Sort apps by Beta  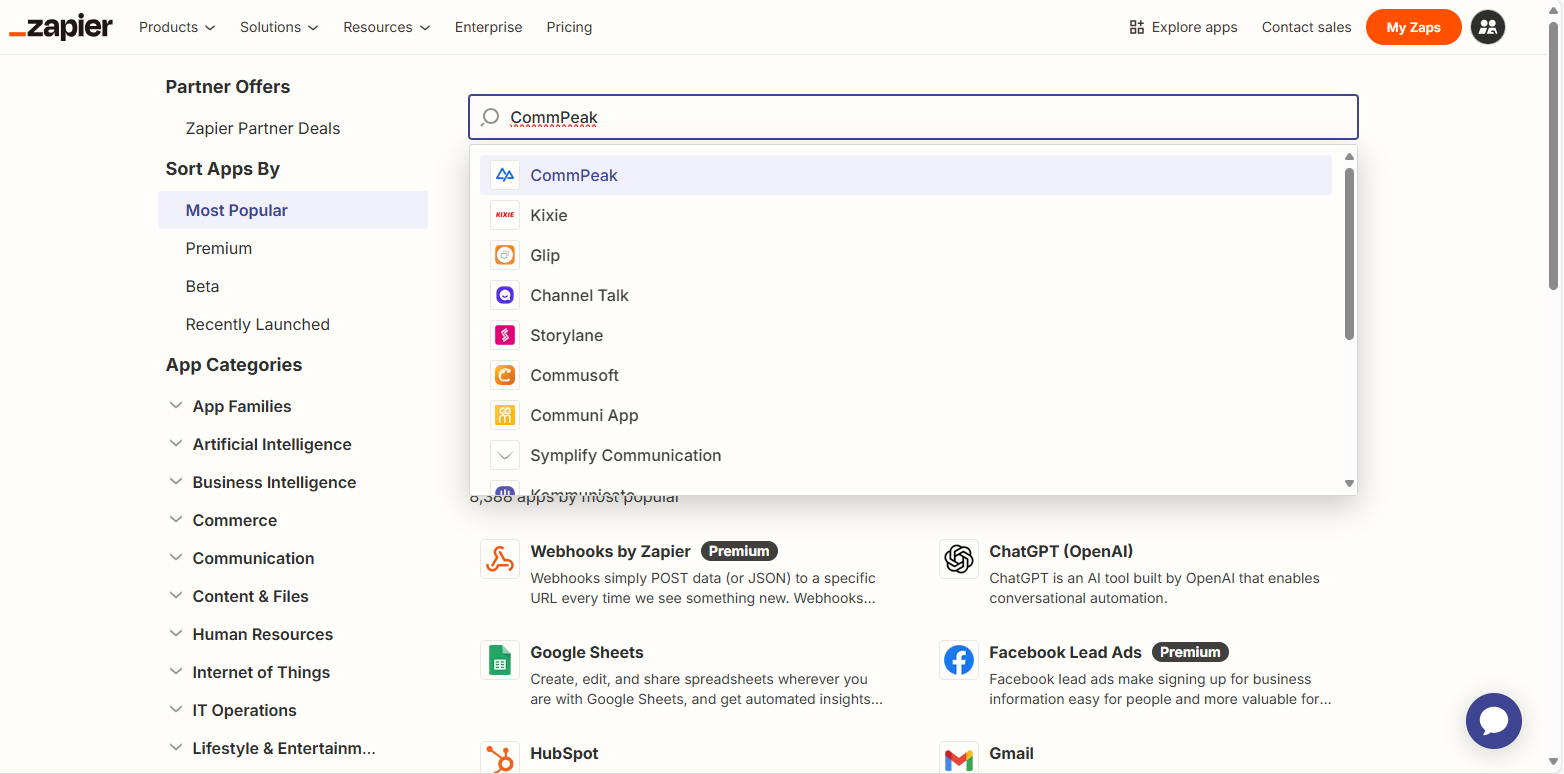pyautogui.click(x=202, y=286)
